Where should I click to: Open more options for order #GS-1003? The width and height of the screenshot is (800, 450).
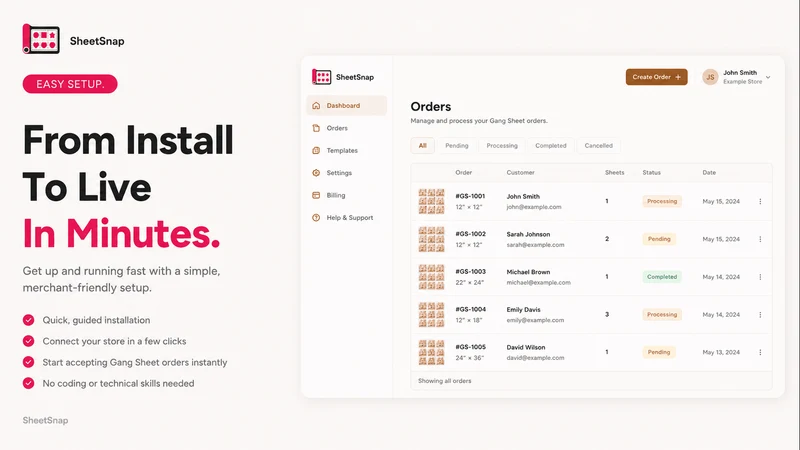point(760,277)
